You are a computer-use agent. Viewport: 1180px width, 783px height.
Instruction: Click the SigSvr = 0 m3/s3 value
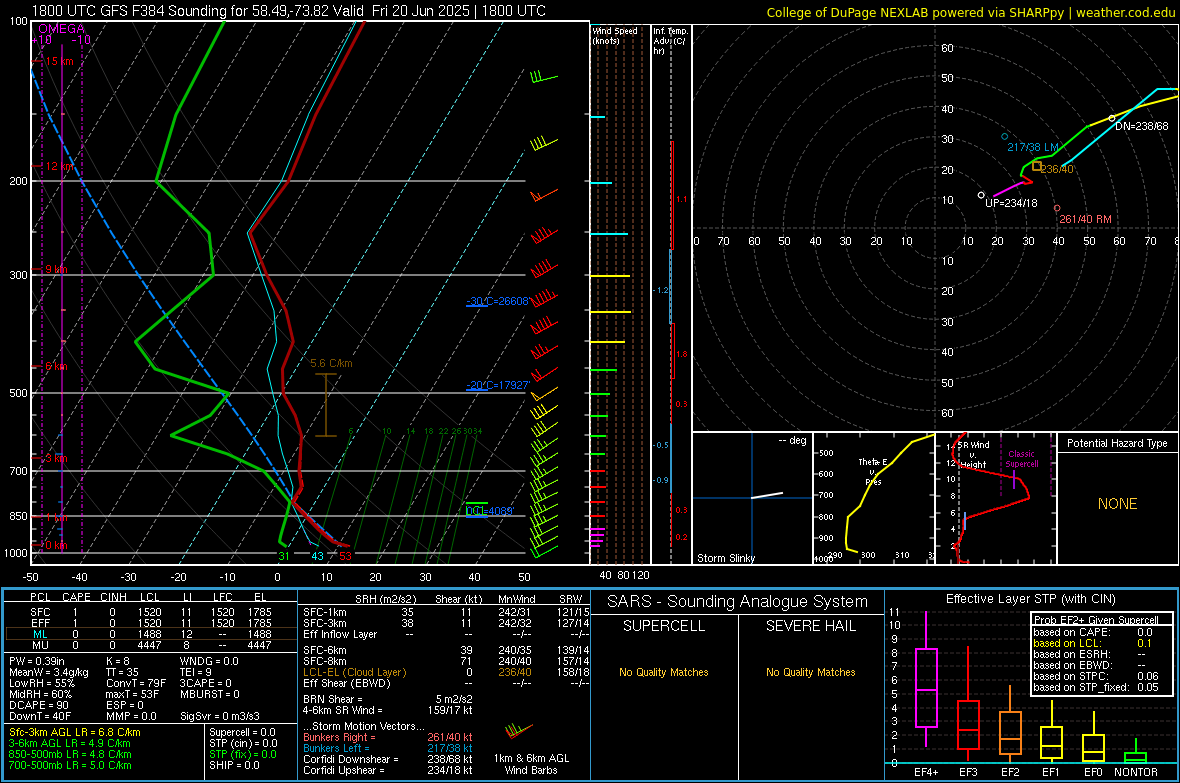pyautogui.click(x=220, y=717)
